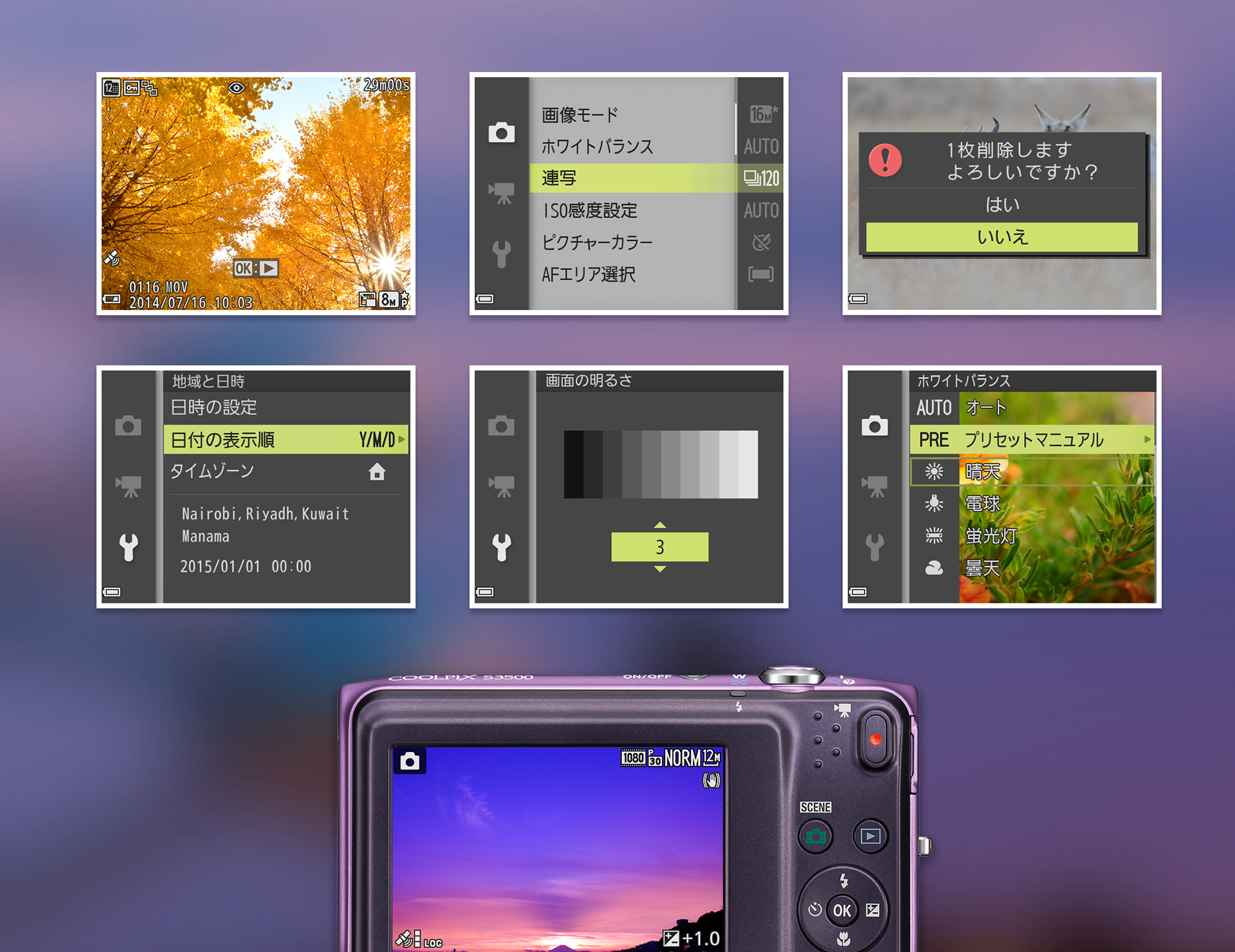Screen dimensions: 1235x952
Task: Click brightness value 3 field
Action: [660, 547]
